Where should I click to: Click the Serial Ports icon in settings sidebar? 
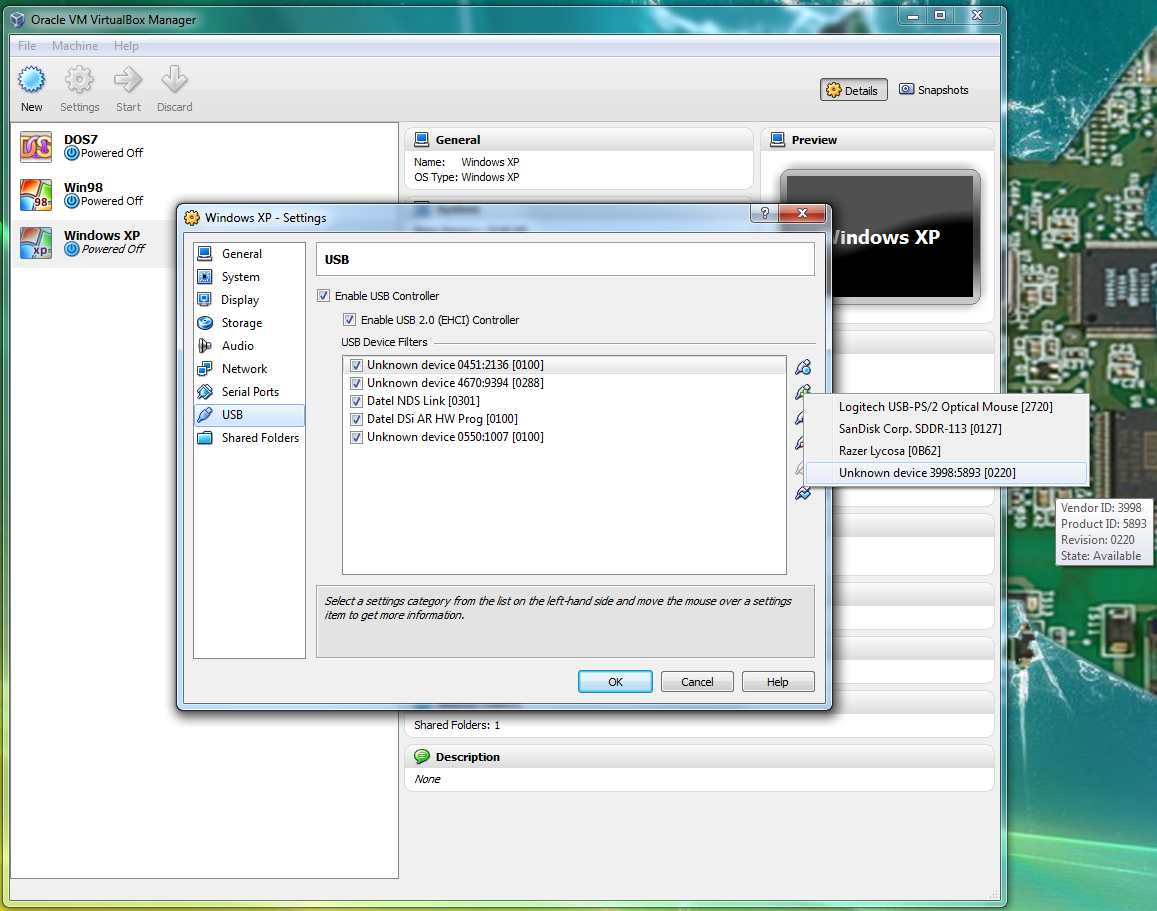tap(205, 391)
